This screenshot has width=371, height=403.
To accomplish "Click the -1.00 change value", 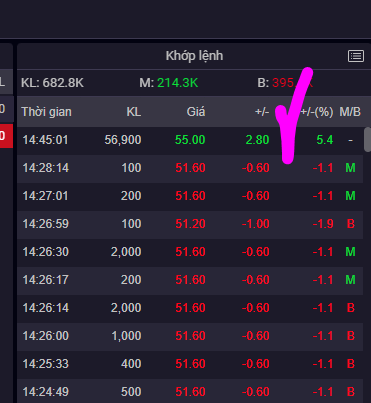I will coord(256,224).
